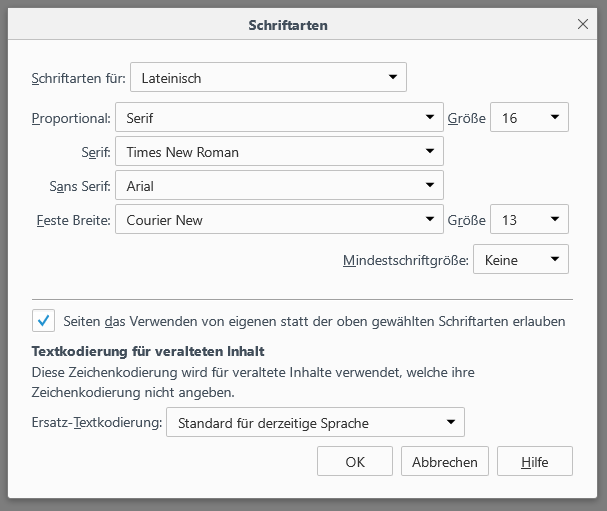Image resolution: width=607 pixels, height=511 pixels.
Task: Open the fixed-width Größe 13 dropdown
Action: (x=529, y=219)
